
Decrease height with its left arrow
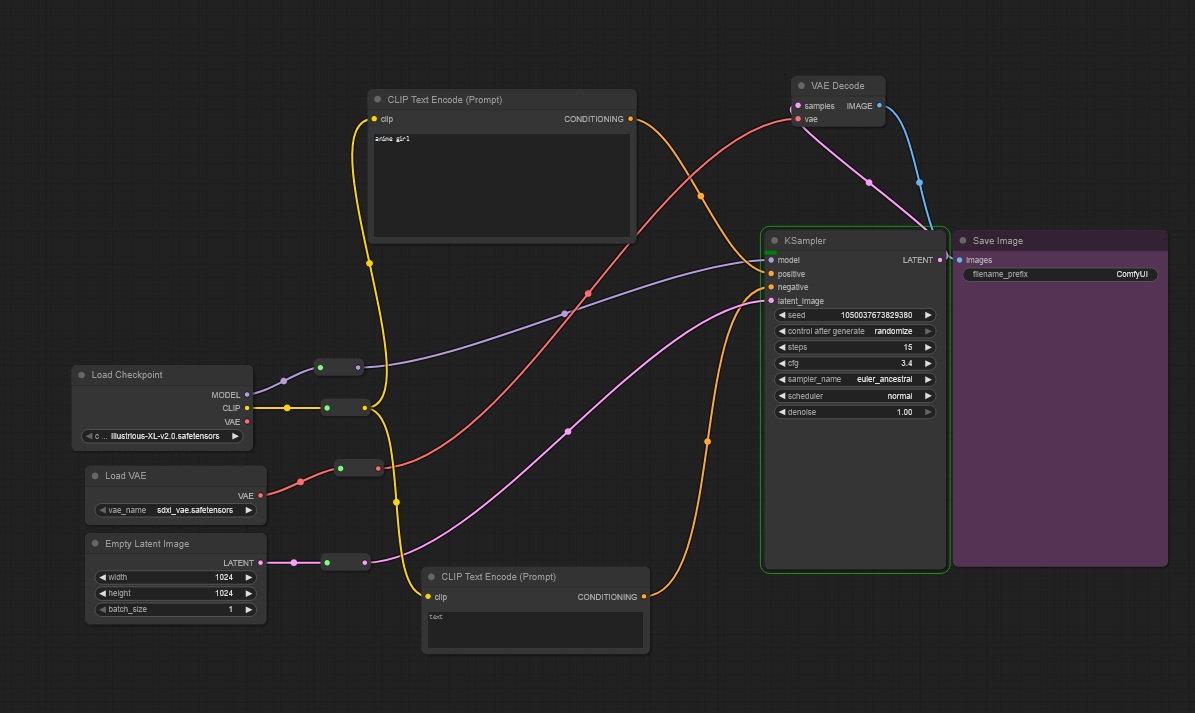102,593
